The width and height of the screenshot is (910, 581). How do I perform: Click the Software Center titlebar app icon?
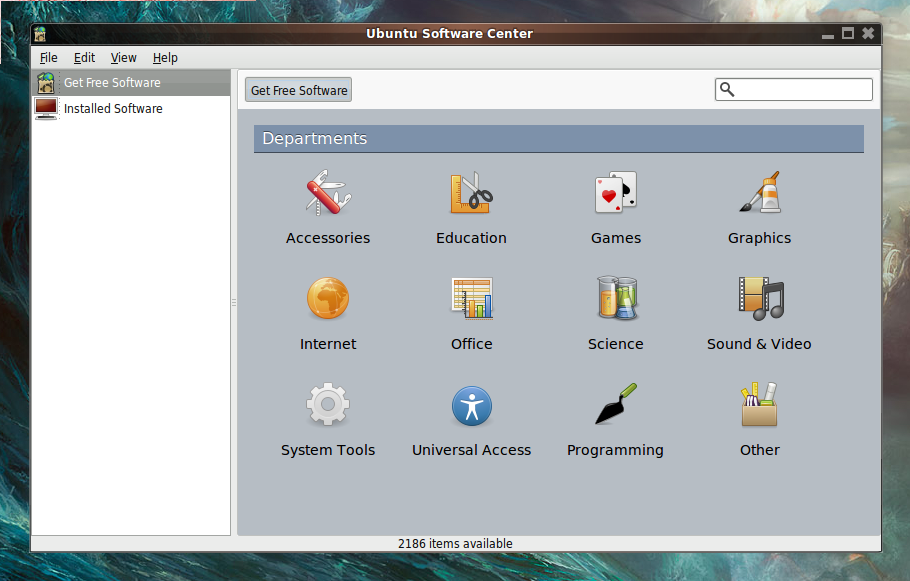(x=40, y=34)
